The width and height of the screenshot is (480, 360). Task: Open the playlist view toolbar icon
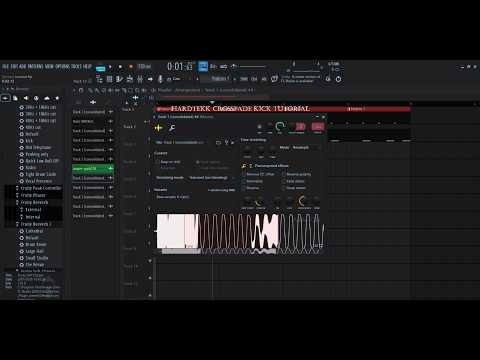(99, 79)
